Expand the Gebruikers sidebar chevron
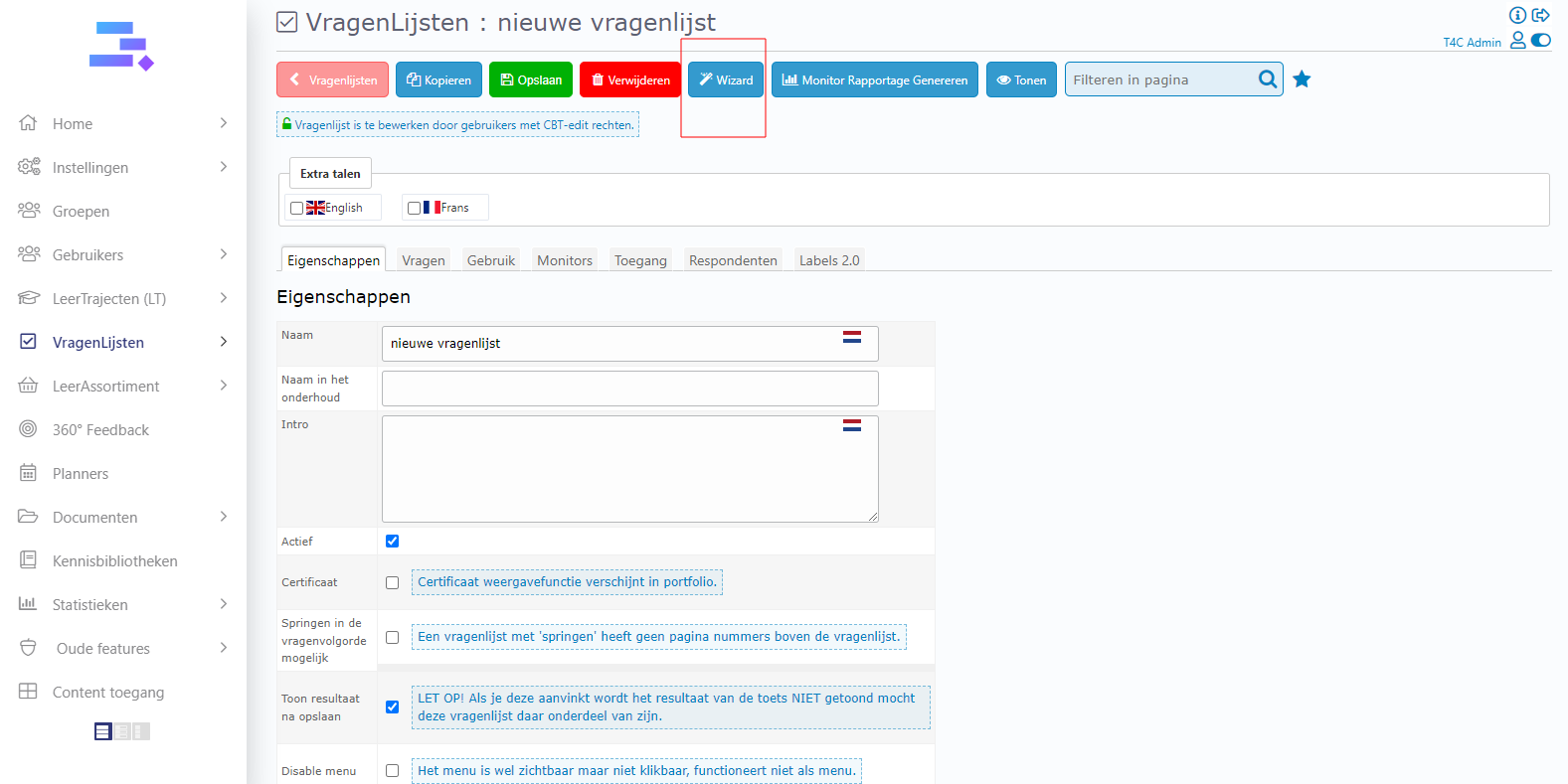This screenshot has height=784, width=1568. (x=224, y=254)
